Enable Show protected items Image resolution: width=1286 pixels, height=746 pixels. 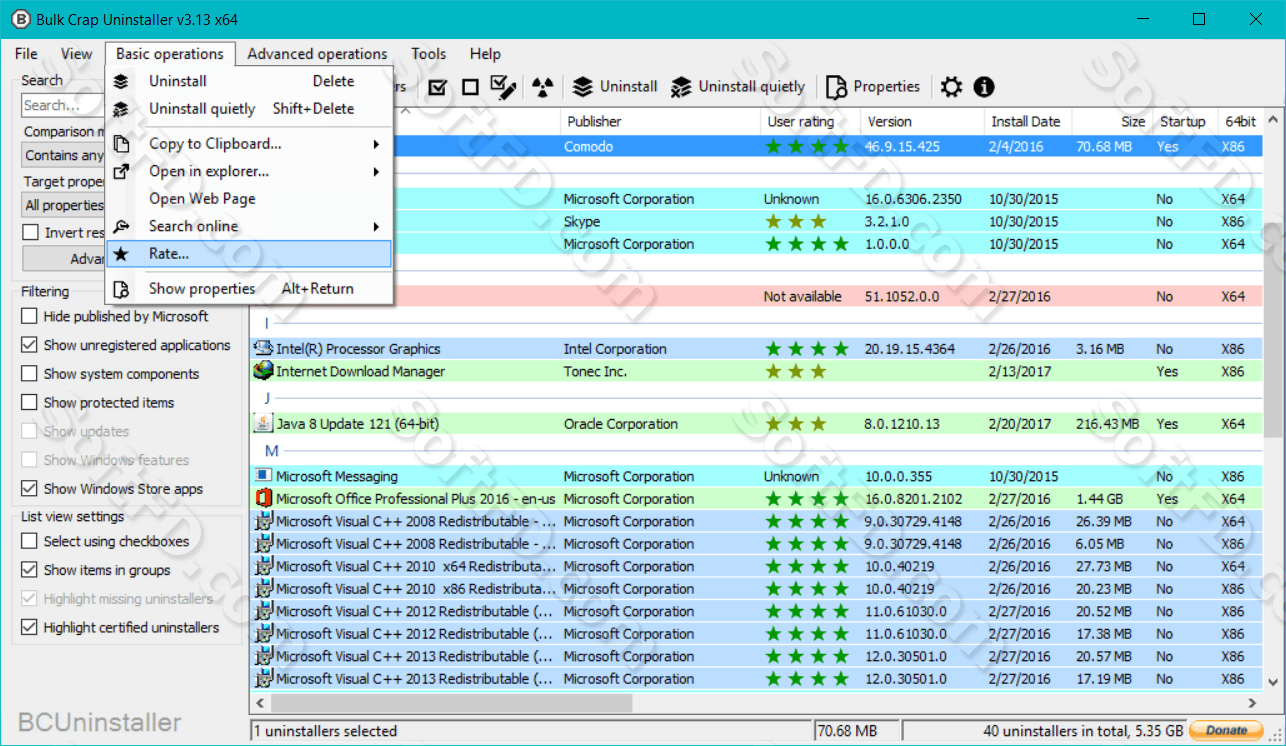click(x=30, y=403)
